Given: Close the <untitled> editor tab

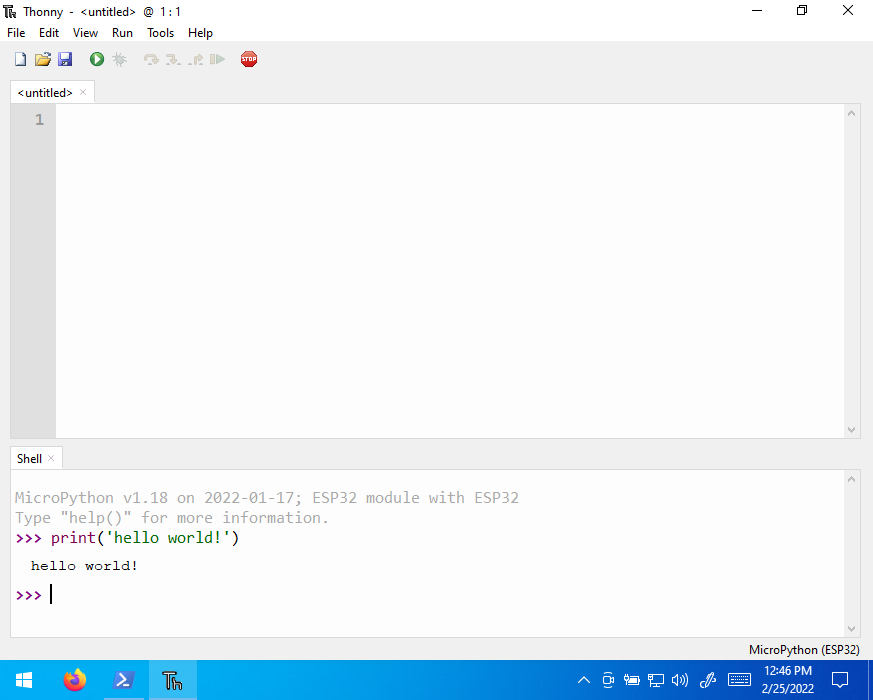Looking at the screenshot, I should [83, 92].
